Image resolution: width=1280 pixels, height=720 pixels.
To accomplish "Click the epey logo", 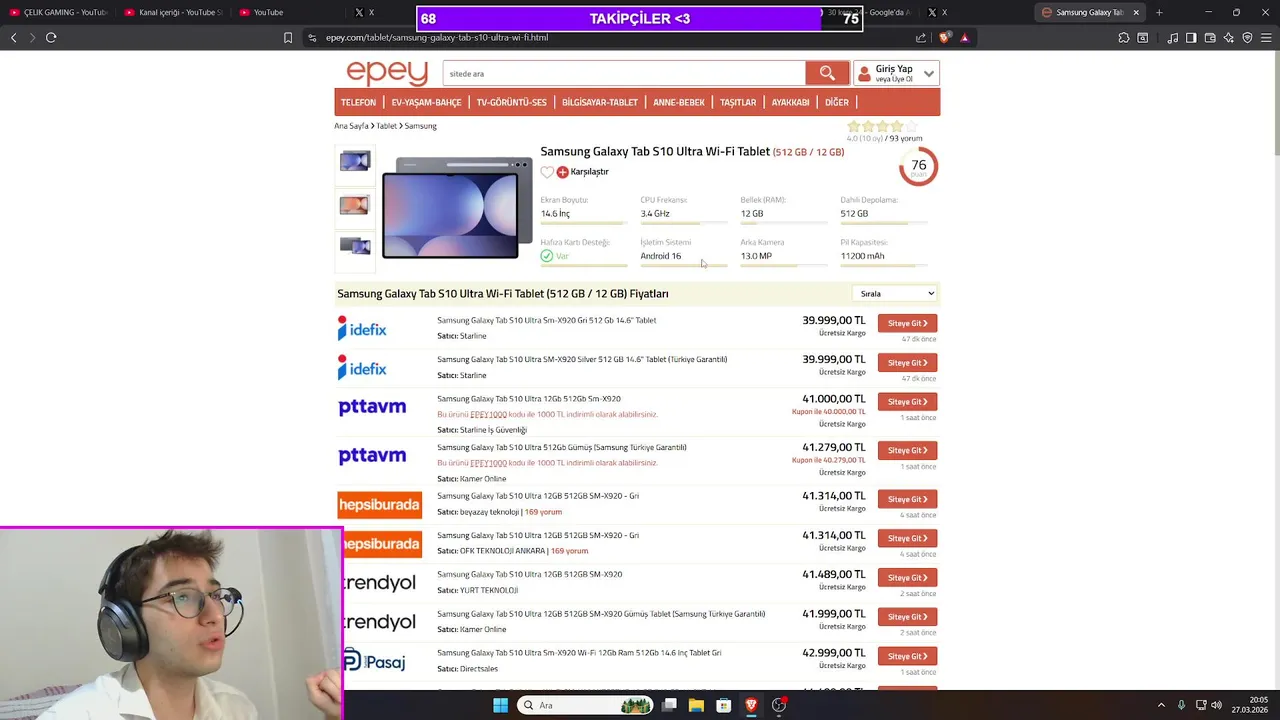I will click(387, 72).
